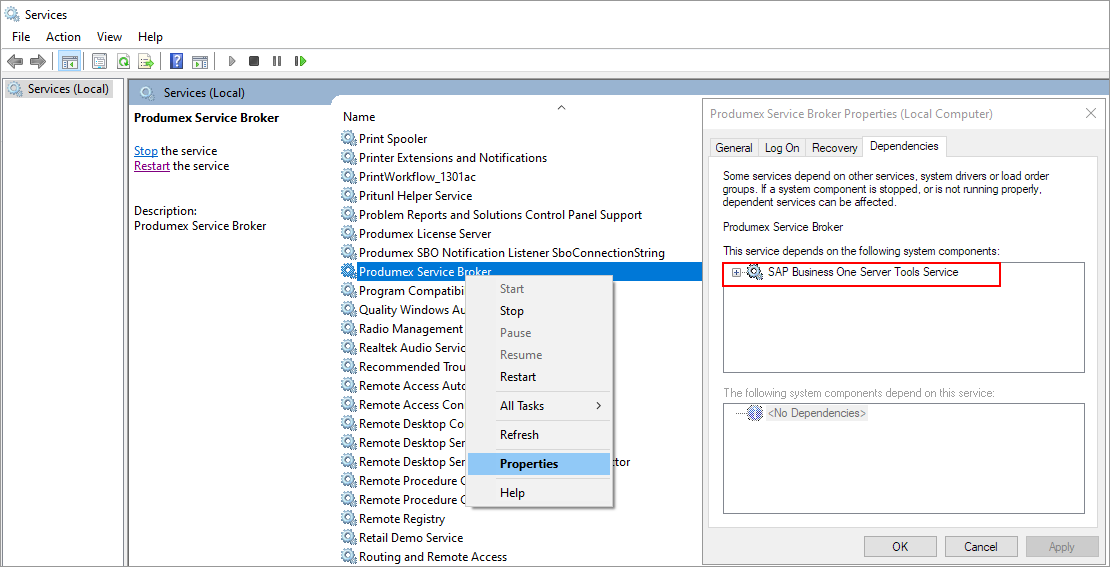Click the Show/Hide Console Tree toolbar icon
Screen dimensions: 1110x567
coord(70,61)
